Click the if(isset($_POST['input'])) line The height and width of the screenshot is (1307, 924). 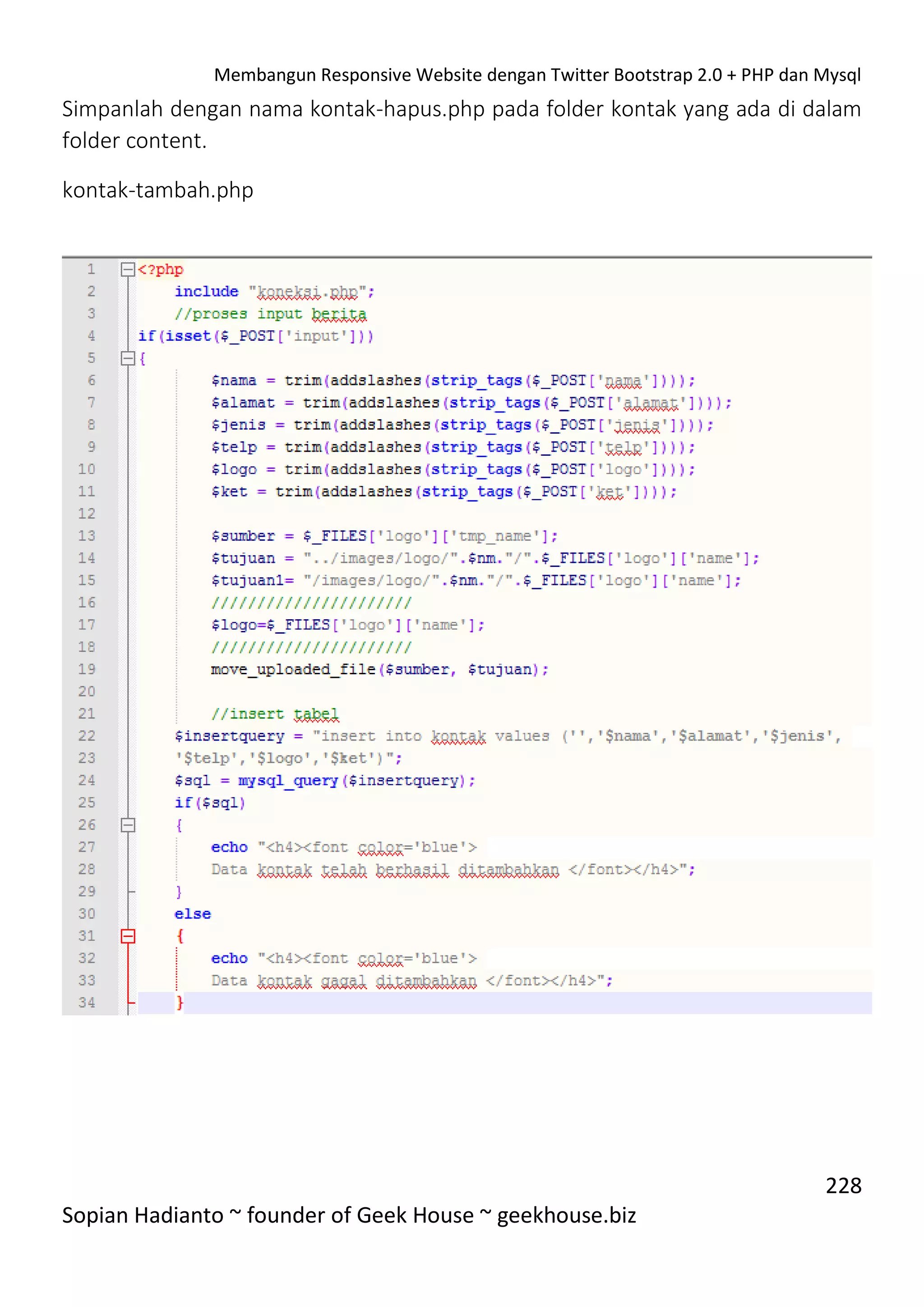[256, 336]
